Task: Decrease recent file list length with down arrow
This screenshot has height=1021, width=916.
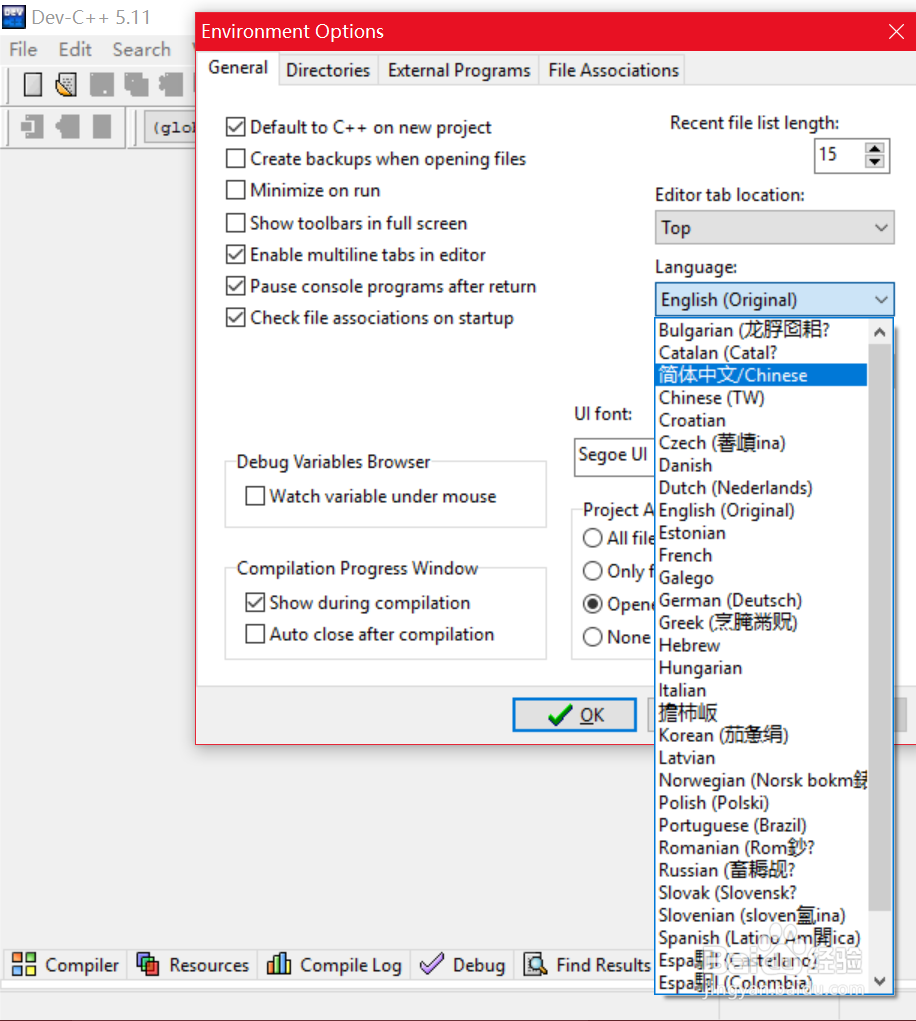Action: tap(874, 161)
